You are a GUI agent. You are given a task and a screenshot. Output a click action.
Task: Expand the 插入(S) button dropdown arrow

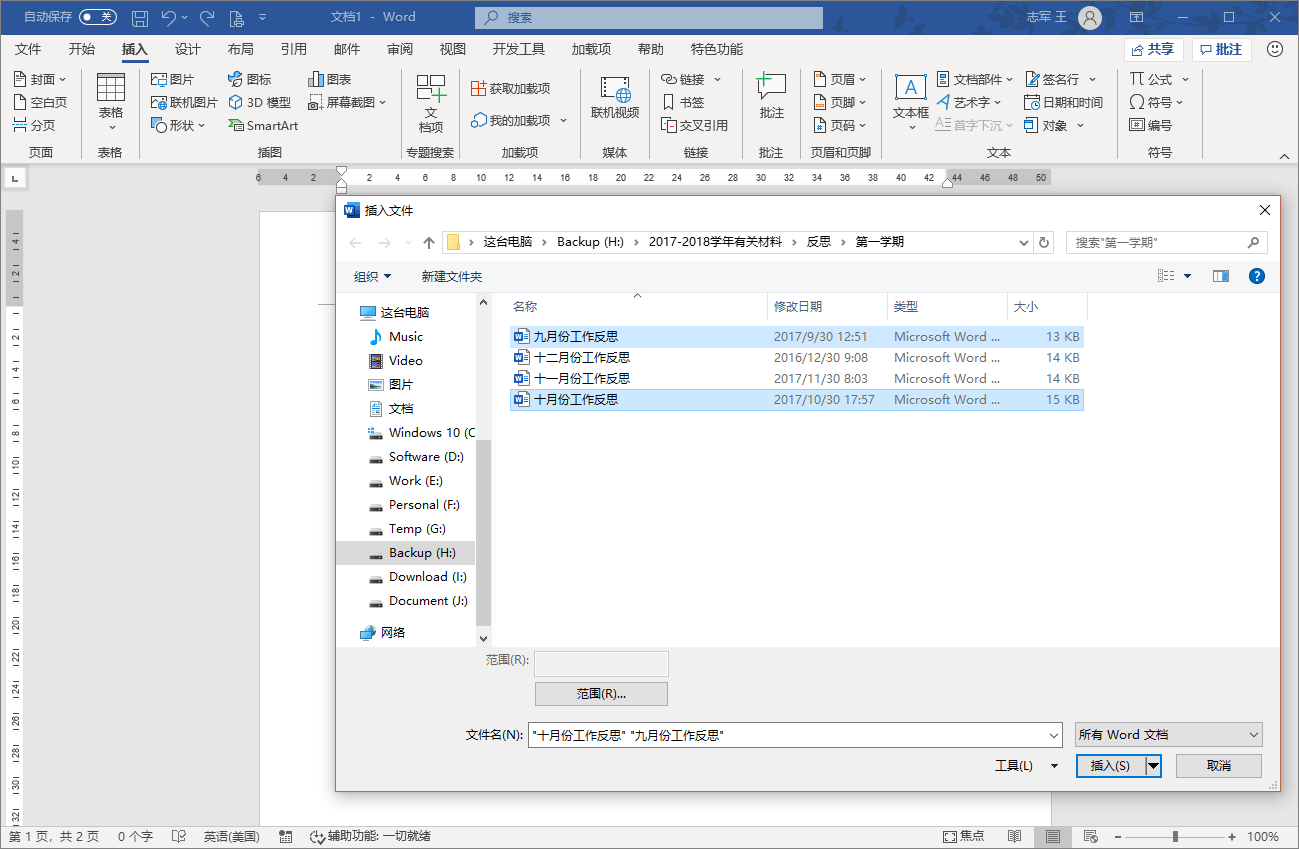coord(1153,766)
